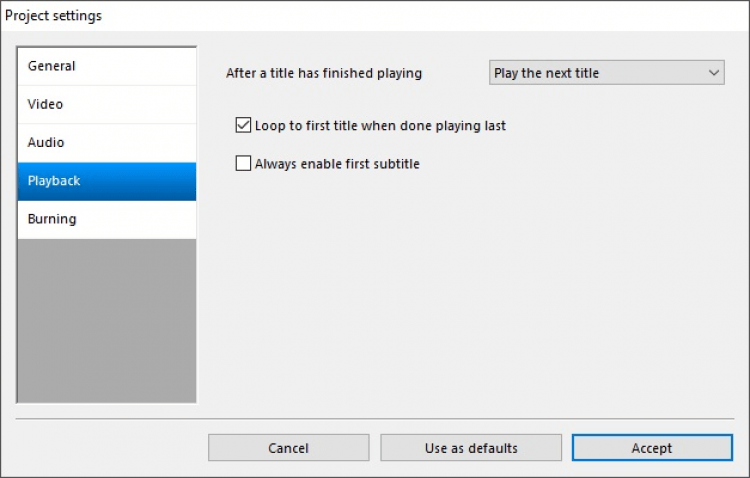The width and height of the screenshot is (750, 478).
Task: Open the 'Play the next title' combo box
Action: pos(600,73)
